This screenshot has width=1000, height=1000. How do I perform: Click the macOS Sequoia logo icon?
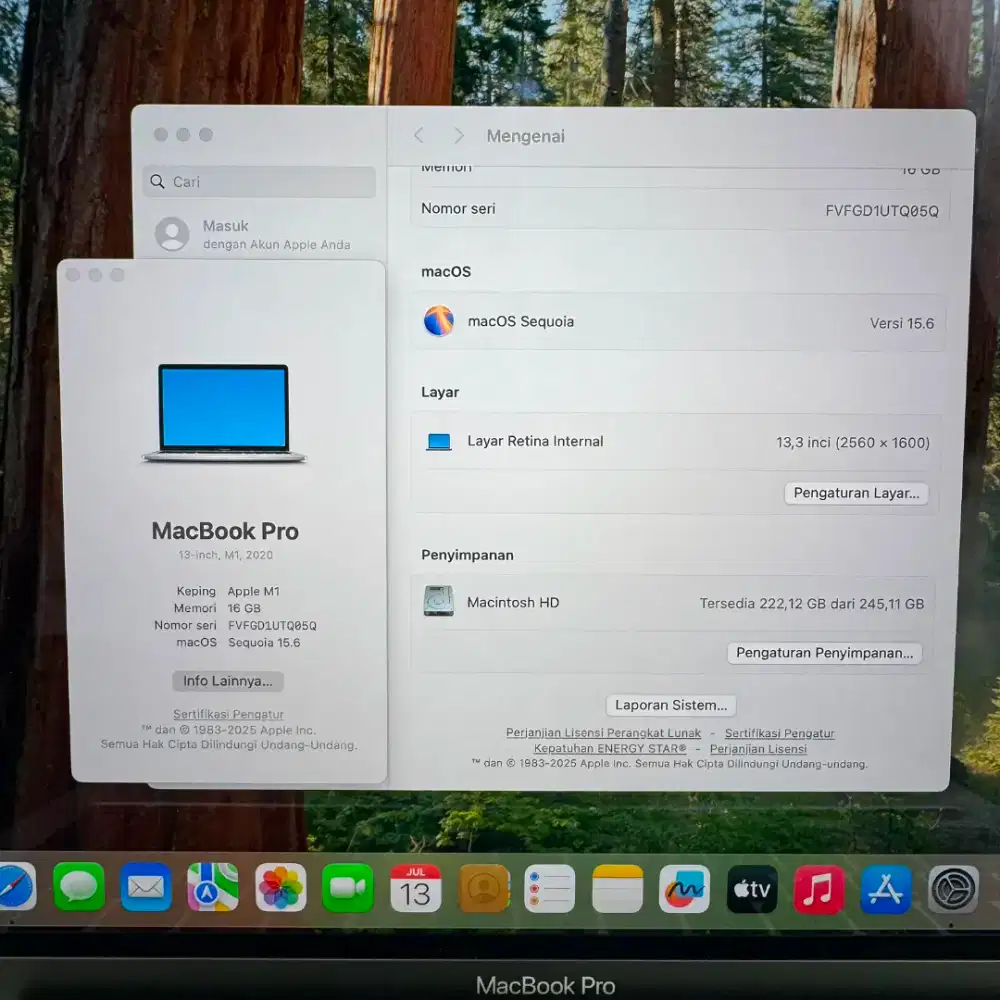[439, 321]
